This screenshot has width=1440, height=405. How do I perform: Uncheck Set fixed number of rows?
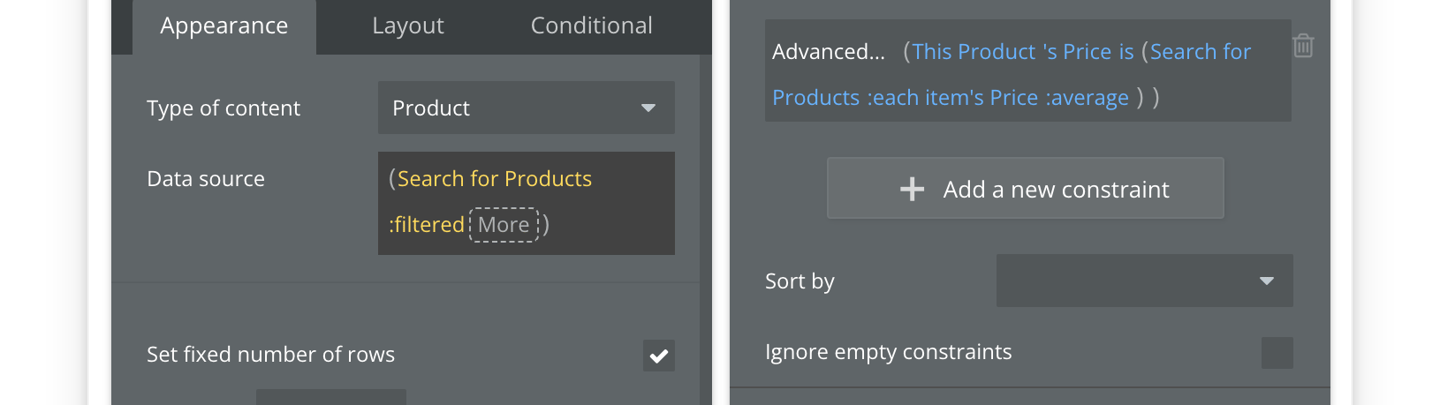(x=658, y=355)
